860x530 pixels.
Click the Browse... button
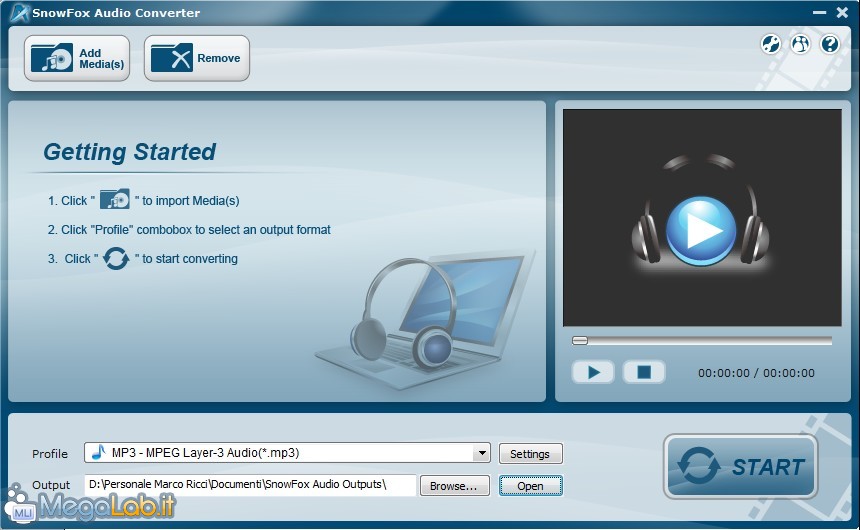tap(454, 486)
